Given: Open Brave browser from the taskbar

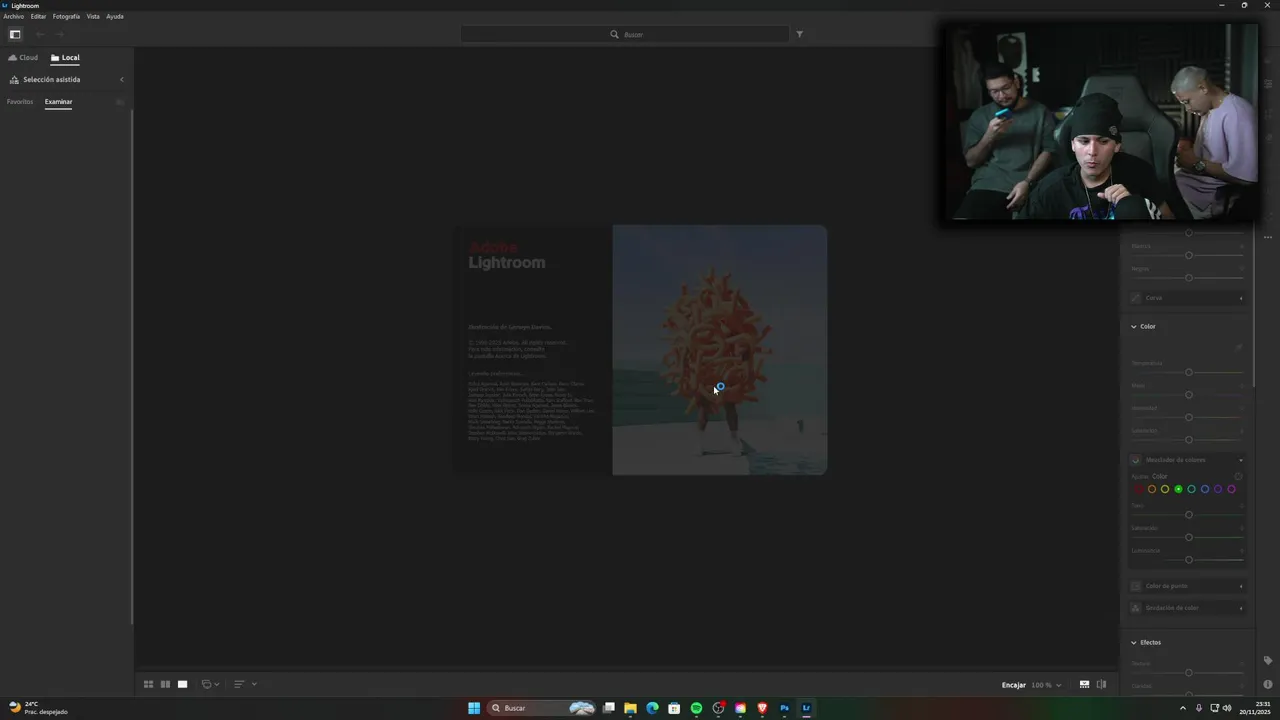Looking at the screenshot, I should (x=762, y=708).
